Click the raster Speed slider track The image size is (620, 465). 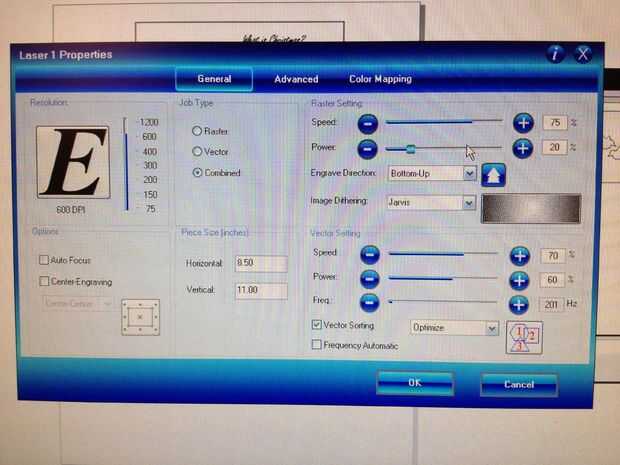pos(444,121)
